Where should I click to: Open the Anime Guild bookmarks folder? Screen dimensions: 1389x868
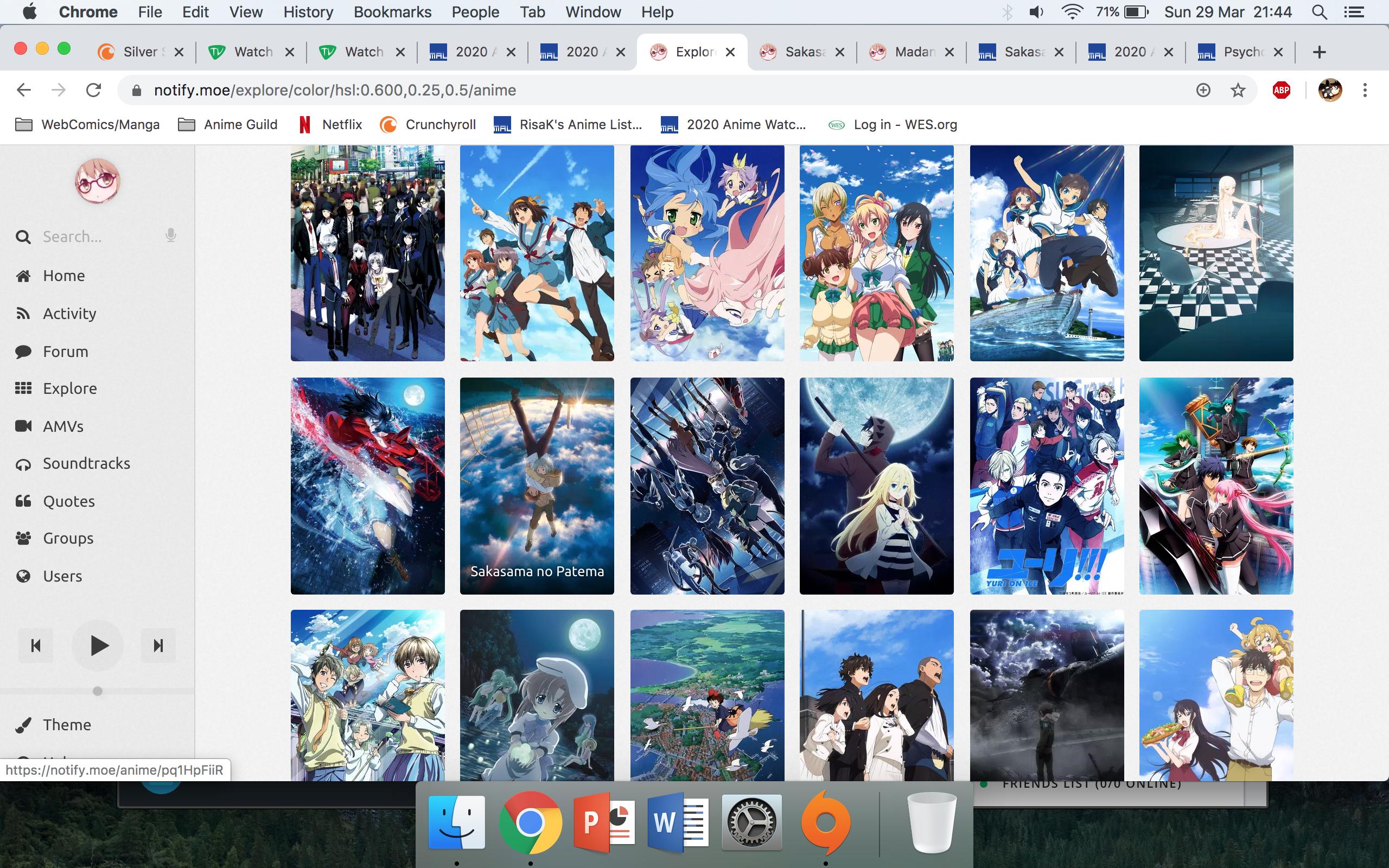pyautogui.click(x=227, y=125)
